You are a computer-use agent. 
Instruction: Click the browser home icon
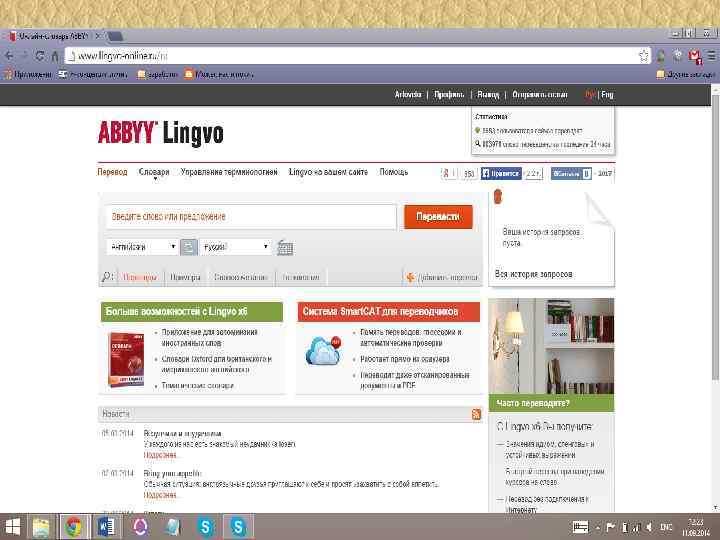pos(55,56)
